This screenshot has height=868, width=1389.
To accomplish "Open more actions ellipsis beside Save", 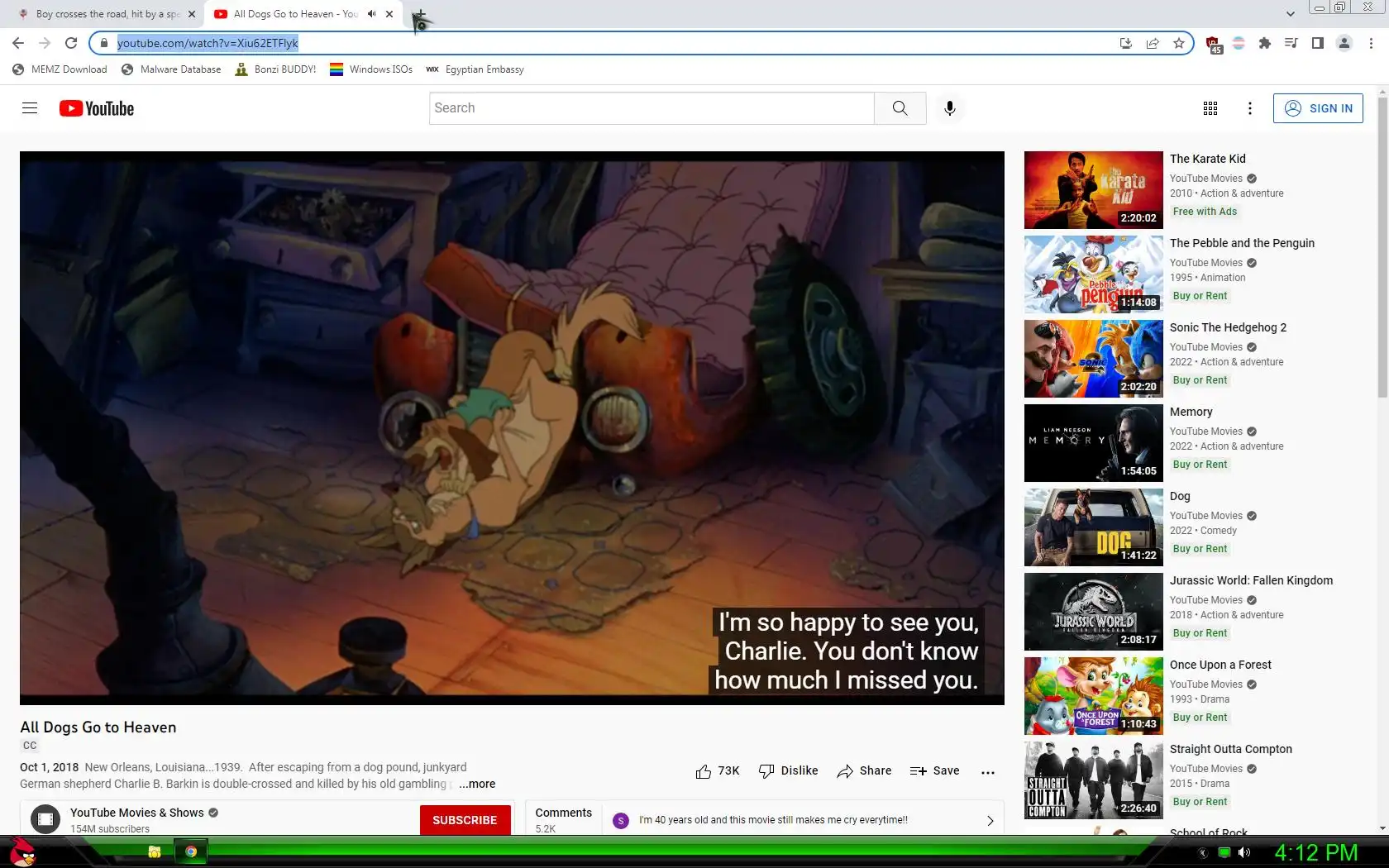I will pos(987,772).
